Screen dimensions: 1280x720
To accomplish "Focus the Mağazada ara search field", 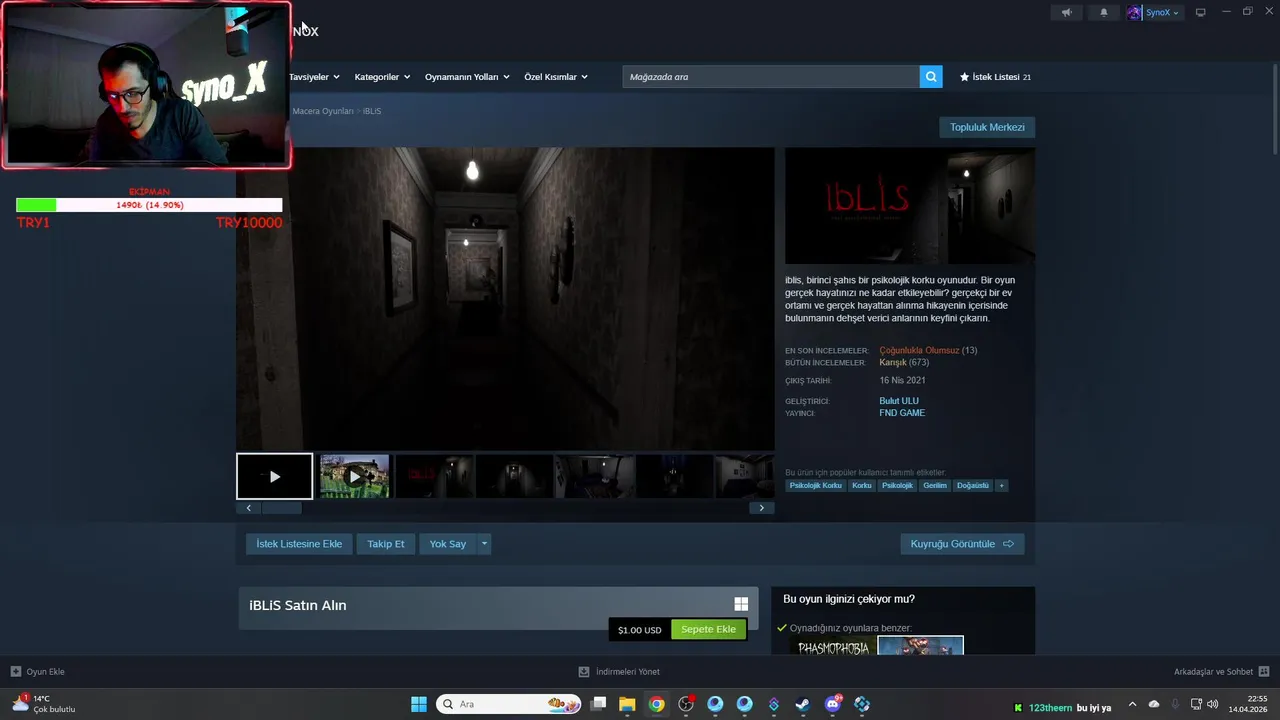I will coord(771,77).
